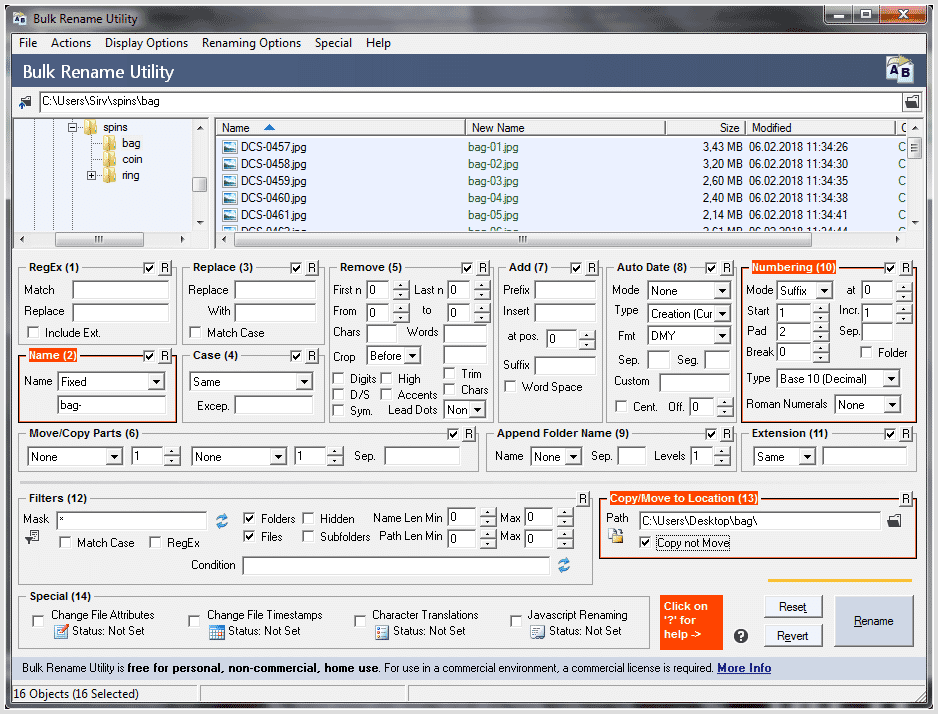Click the Change File Timestamps calendar icon
This screenshot has width=938, height=714.
[x=217, y=631]
